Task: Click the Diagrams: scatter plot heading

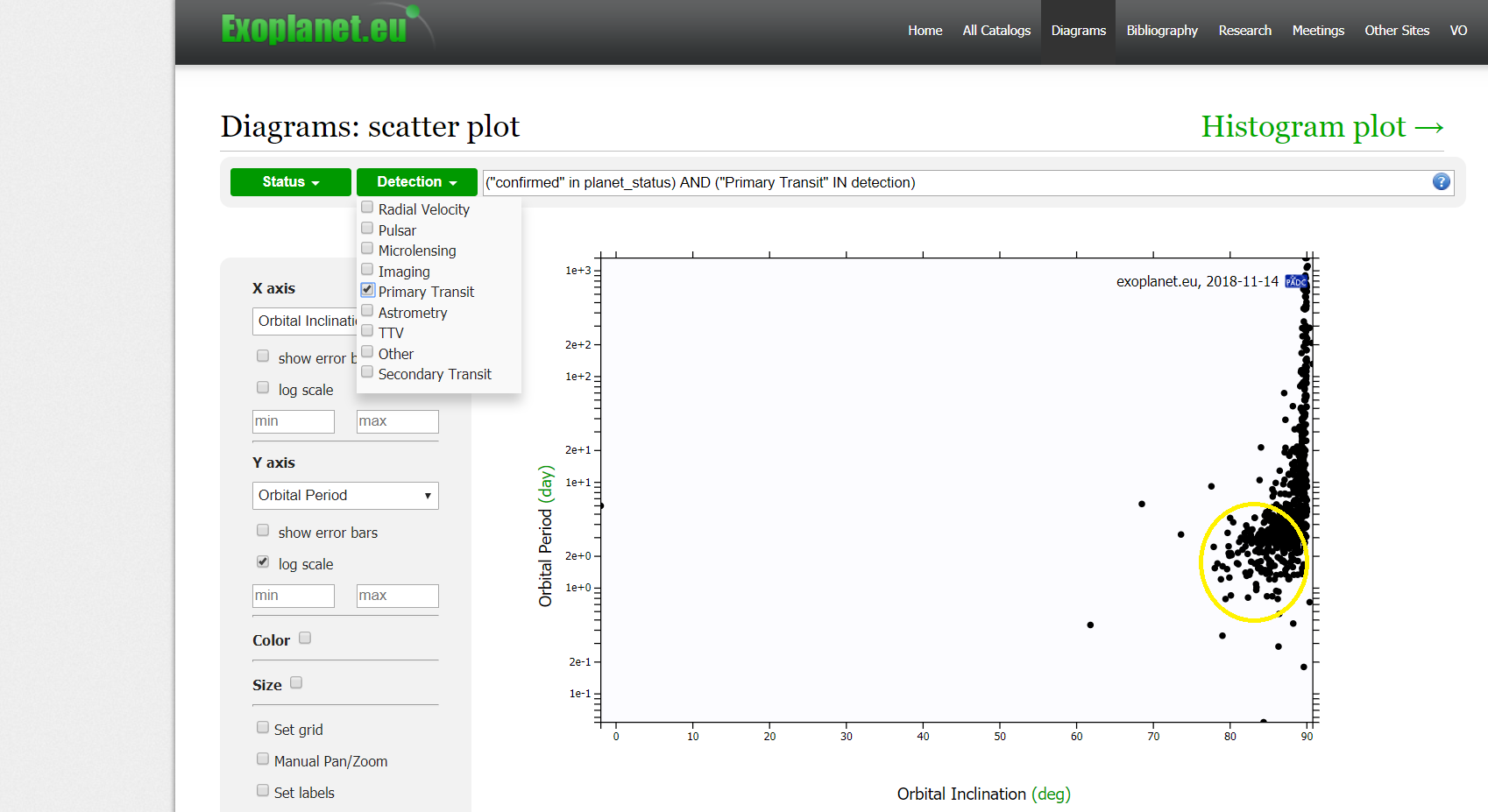Action: click(370, 126)
